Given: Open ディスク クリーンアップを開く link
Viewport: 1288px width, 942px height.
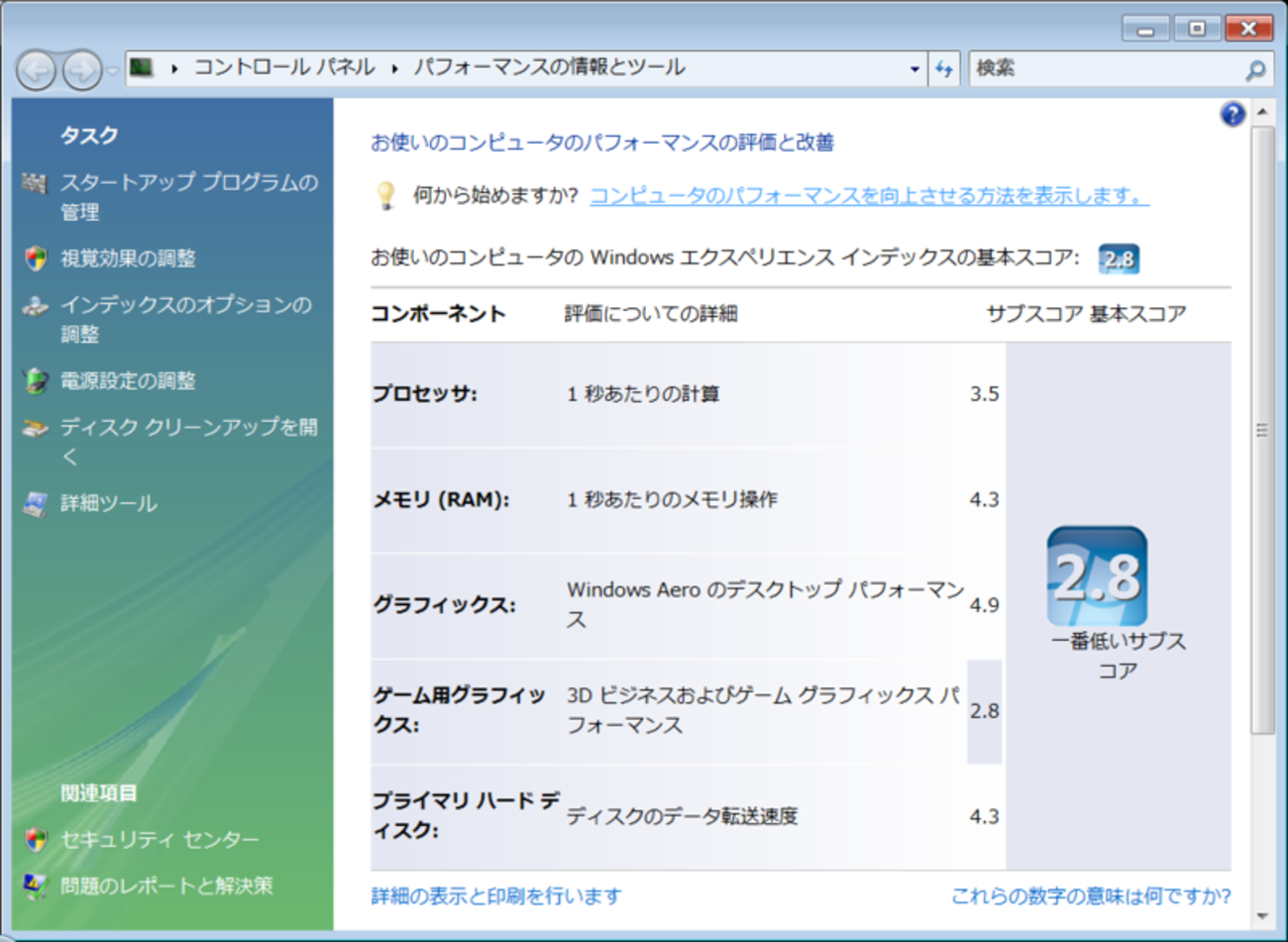Looking at the screenshot, I should (x=189, y=442).
